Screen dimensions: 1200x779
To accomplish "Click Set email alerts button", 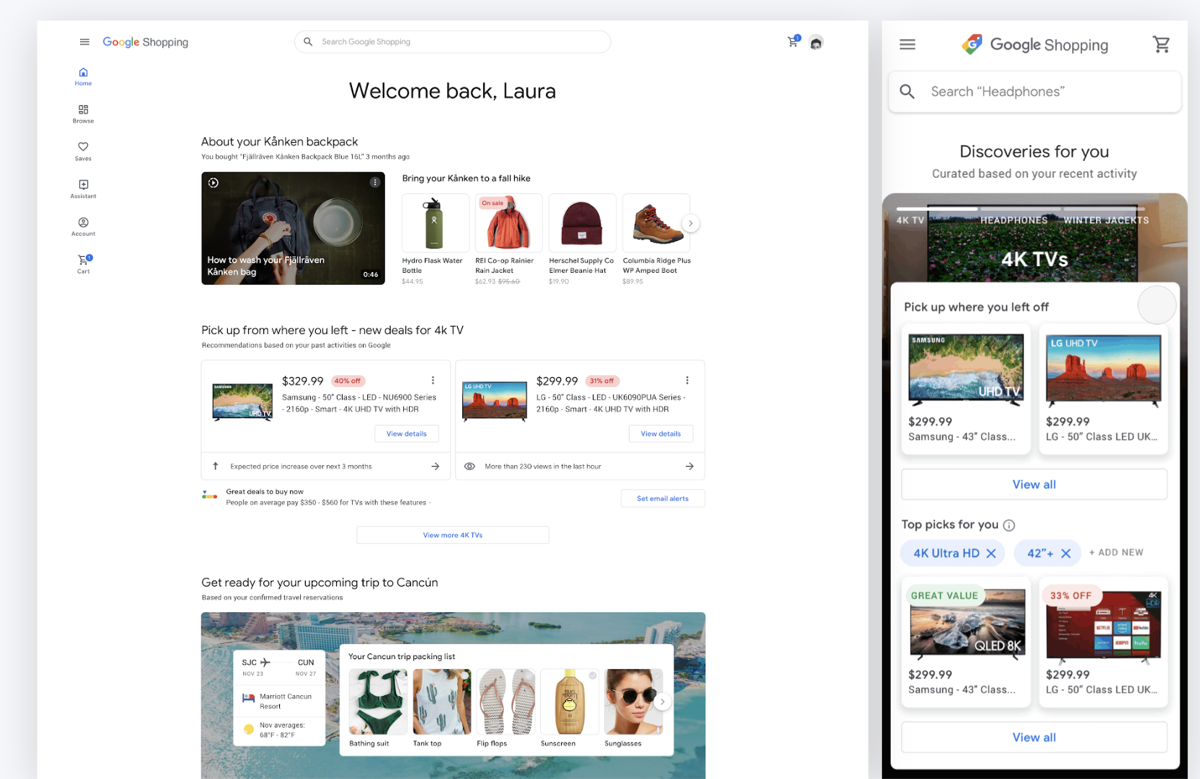I will [x=662, y=498].
